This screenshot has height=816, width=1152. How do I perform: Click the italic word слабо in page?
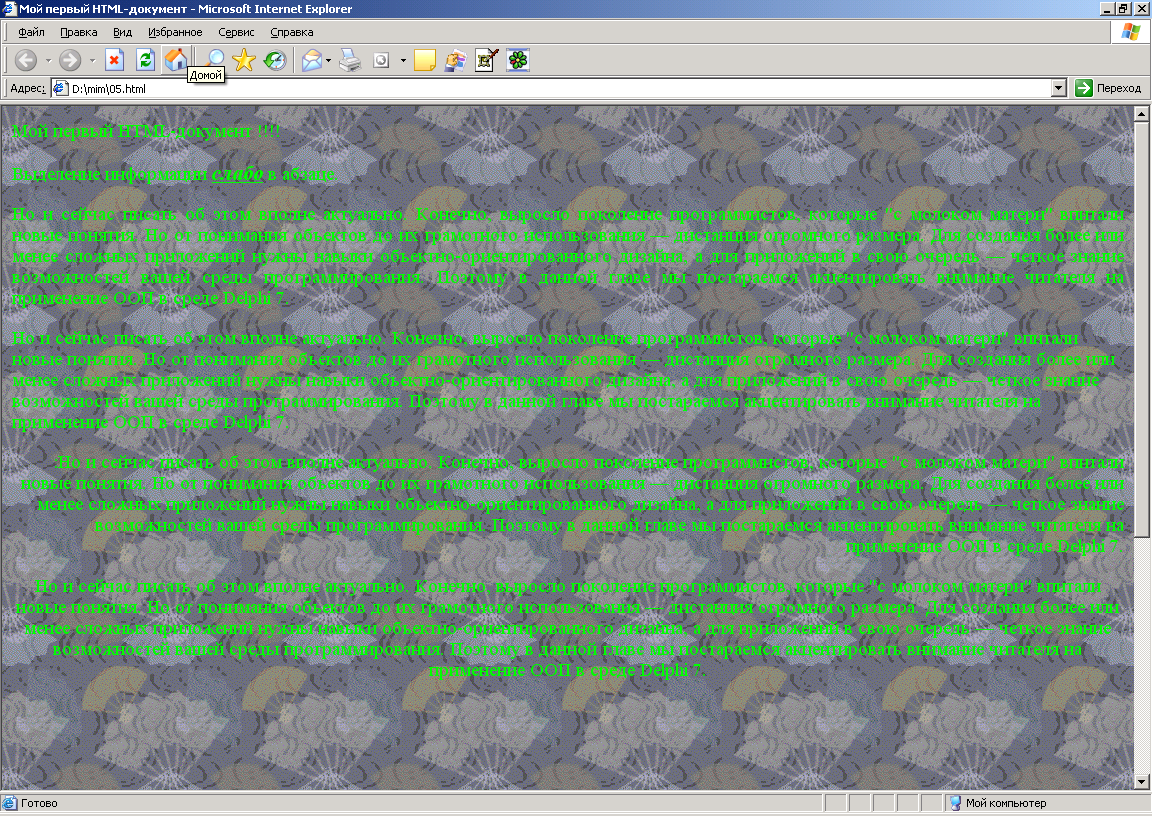coord(237,174)
